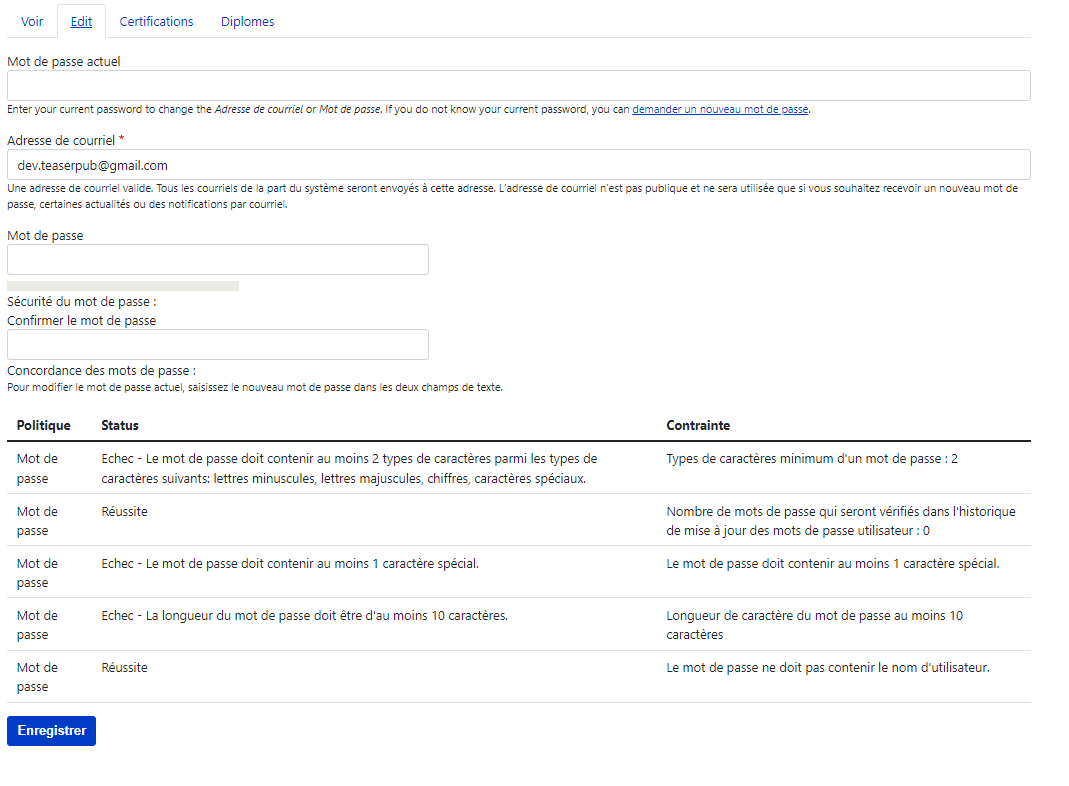Click the 'Echec - 1 caractère spécial' status
The height and width of the screenshot is (786, 1069).
(290, 564)
